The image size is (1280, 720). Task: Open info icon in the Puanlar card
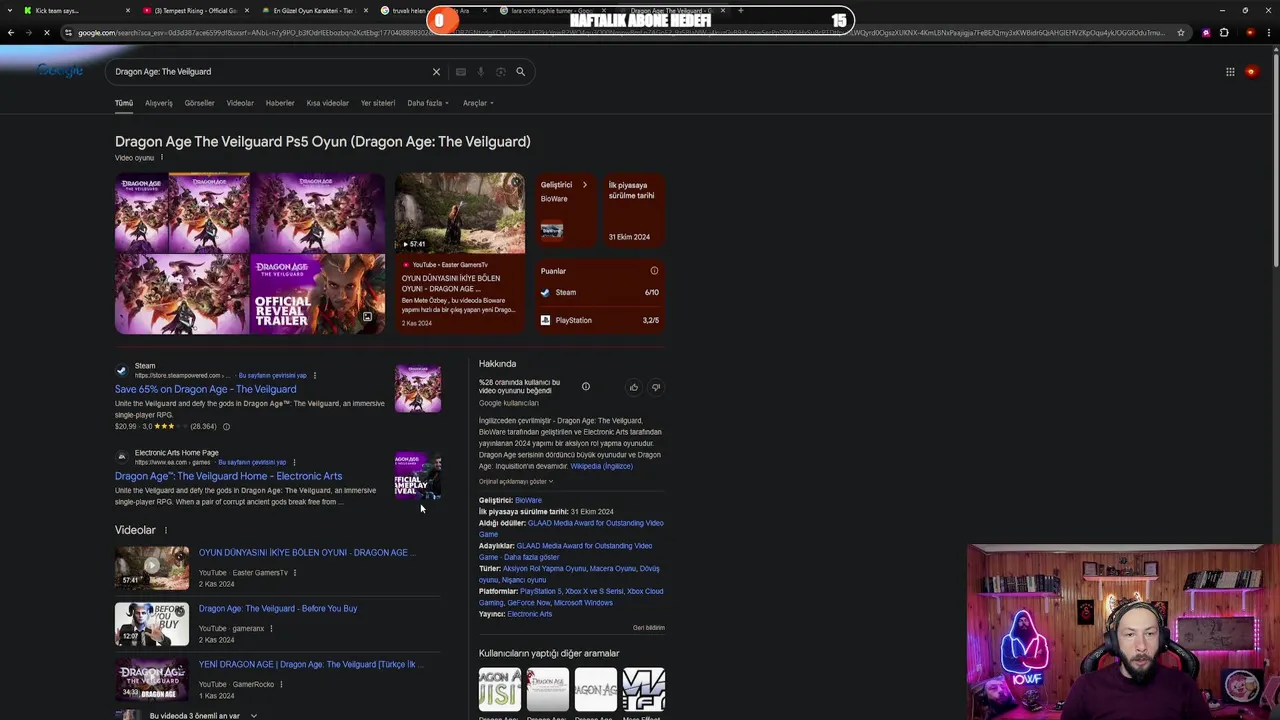pyautogui.click(x=654, y=271)
